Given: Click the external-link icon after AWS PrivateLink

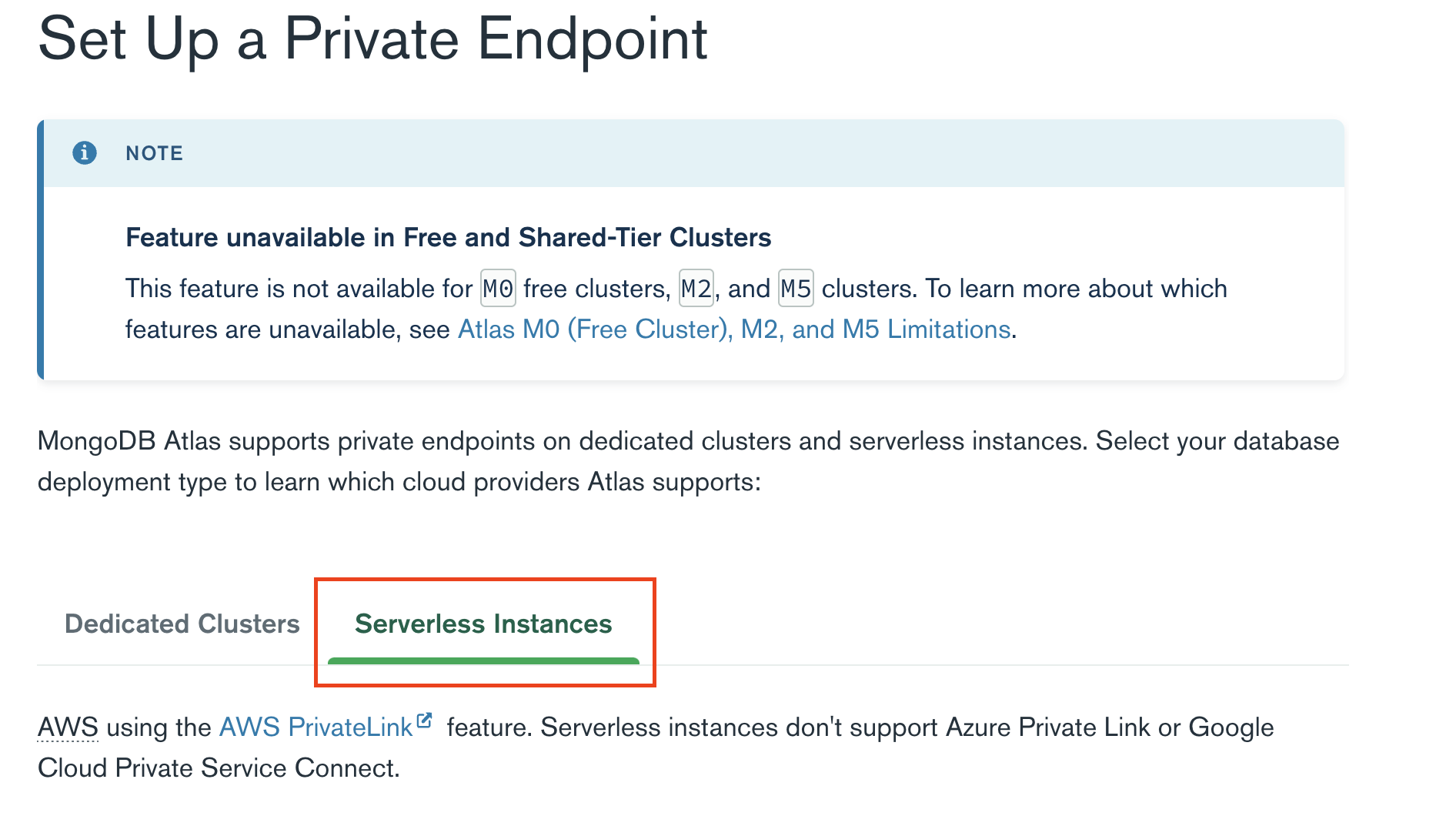Looking at the screenshot, I should point(424,721).
